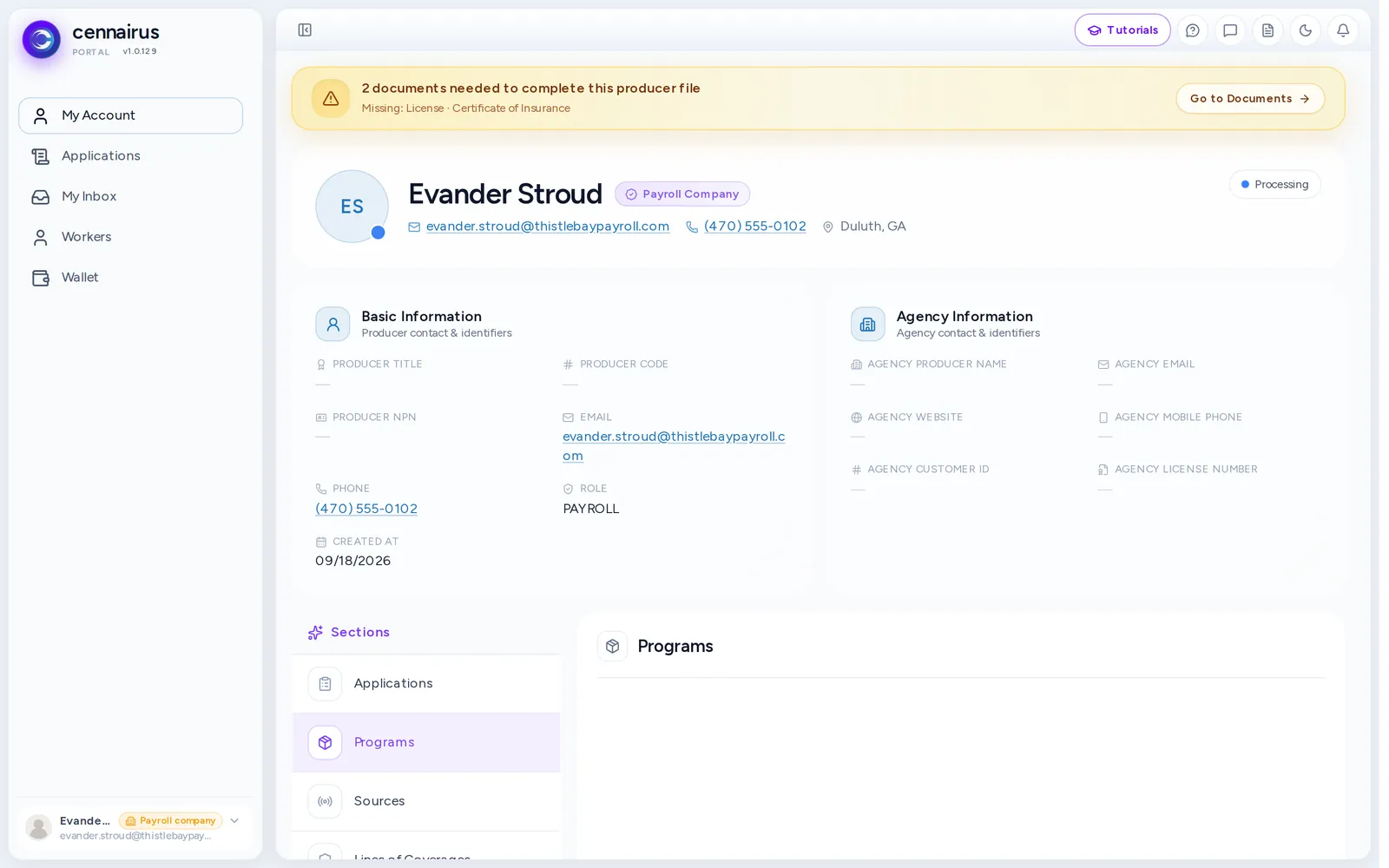This screenshot has width=1389, height=868.
Task: Click the PAYROLL role value
Action: tap(591, 509)
